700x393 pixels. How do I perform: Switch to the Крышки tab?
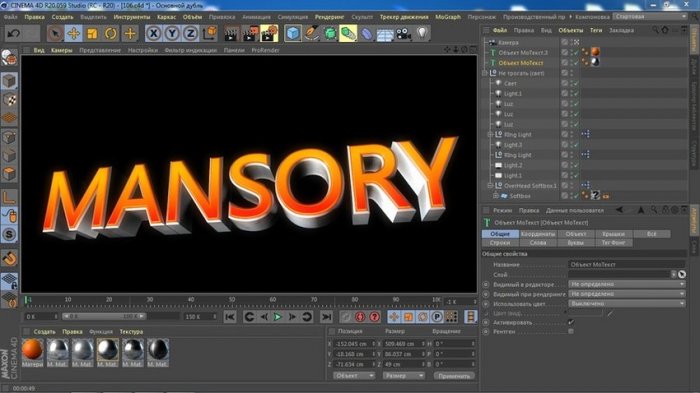pos(613,234)
